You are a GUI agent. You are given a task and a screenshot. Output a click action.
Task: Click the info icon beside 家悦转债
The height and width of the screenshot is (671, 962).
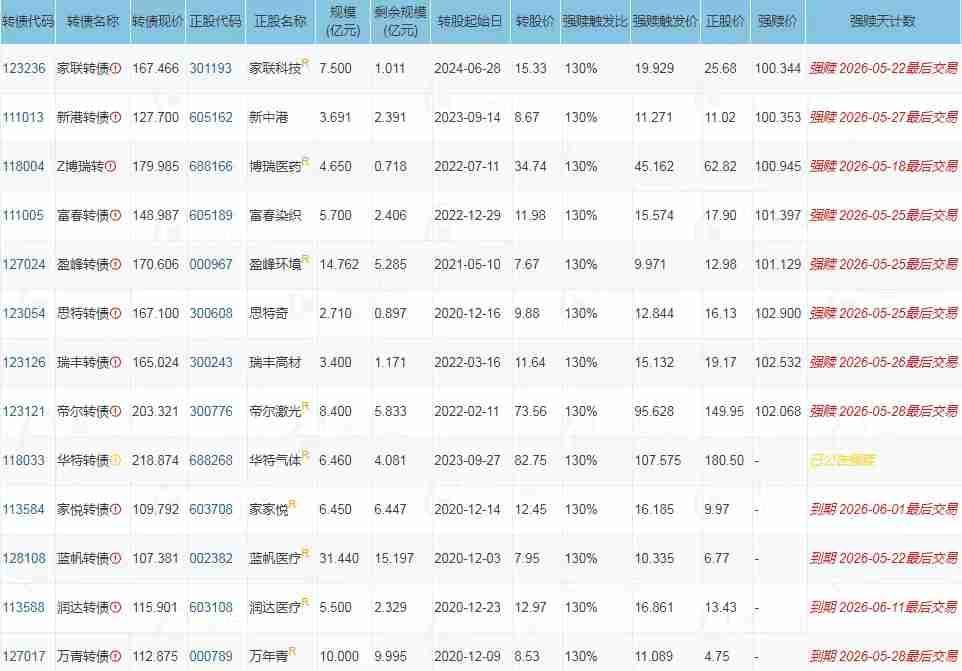coord(116,509)
